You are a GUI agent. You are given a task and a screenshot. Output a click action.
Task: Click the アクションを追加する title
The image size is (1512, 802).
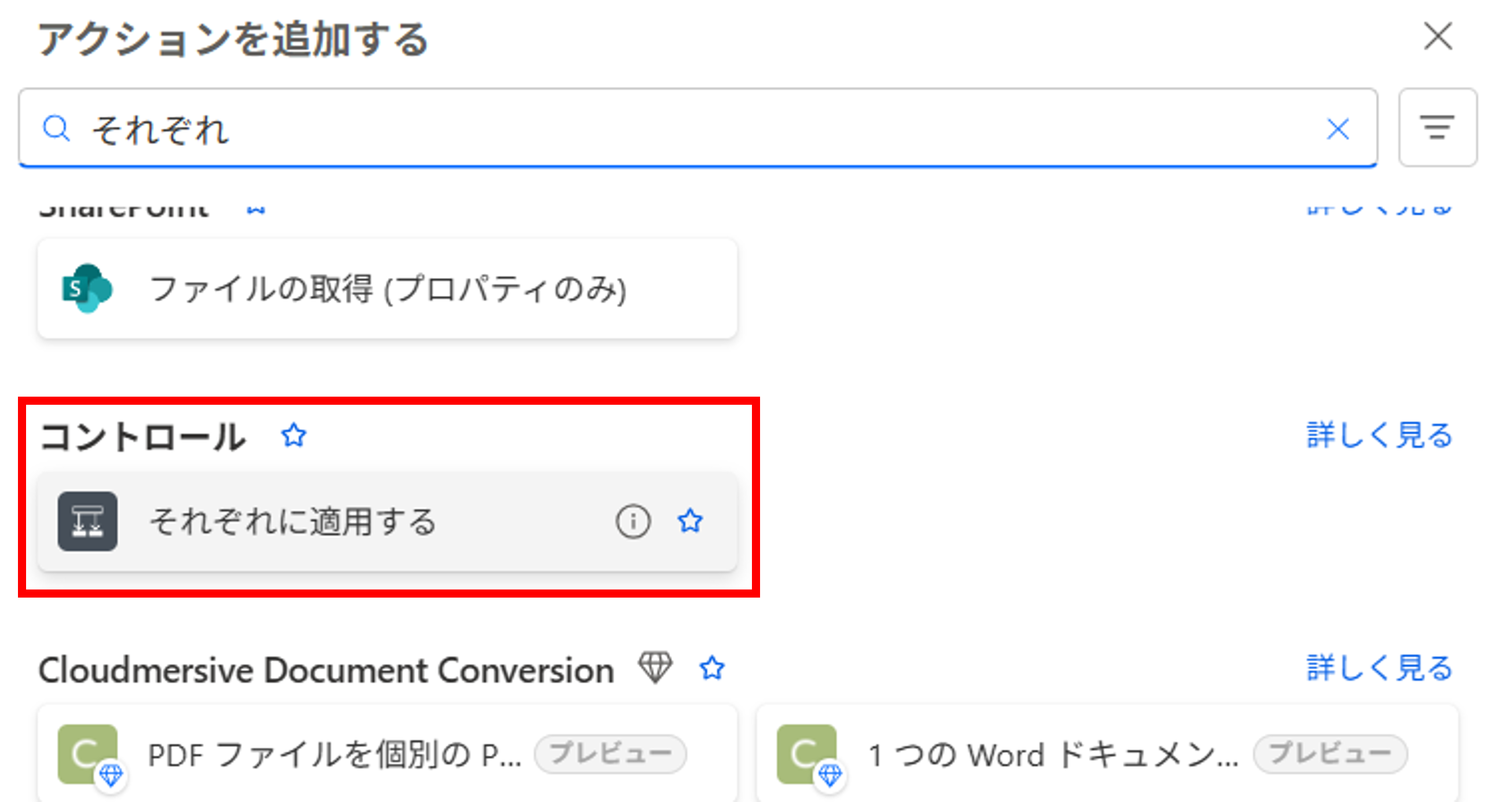pos(233,39)
